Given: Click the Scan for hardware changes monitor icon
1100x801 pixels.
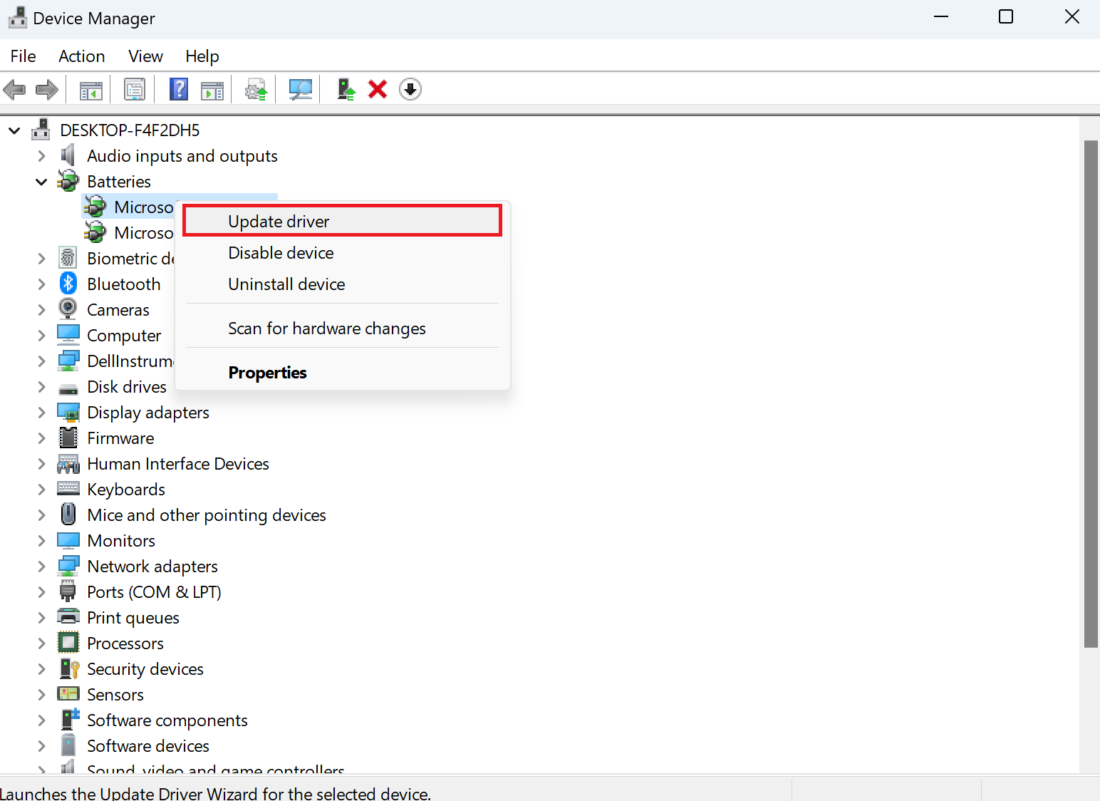Looking at the screenshot, I should (x=300, y=90).
